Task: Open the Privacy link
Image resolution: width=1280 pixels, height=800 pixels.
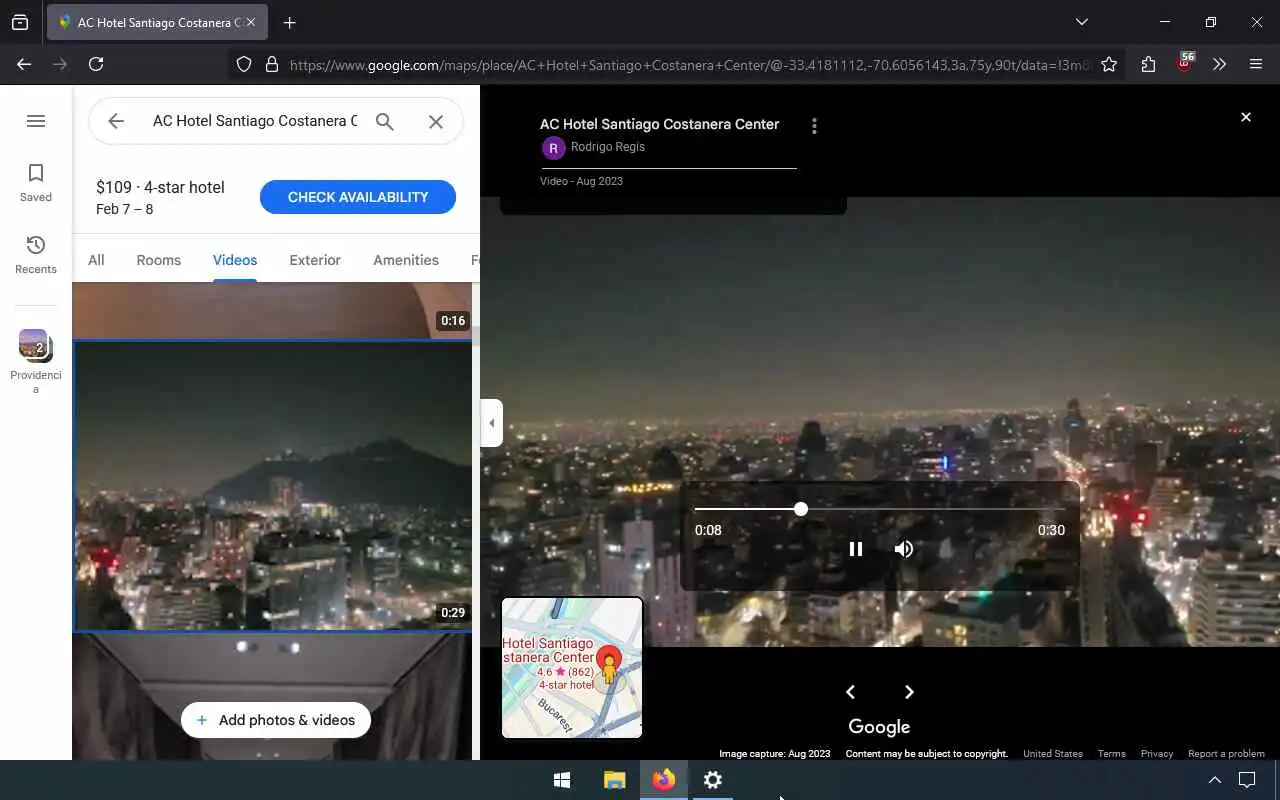Action: (1157, 754)
